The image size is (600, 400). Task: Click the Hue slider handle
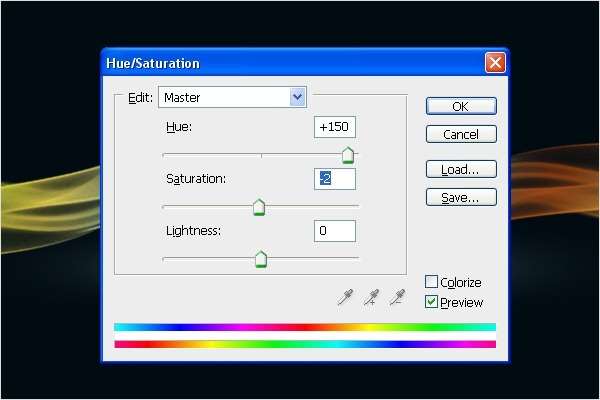[347, 155]
